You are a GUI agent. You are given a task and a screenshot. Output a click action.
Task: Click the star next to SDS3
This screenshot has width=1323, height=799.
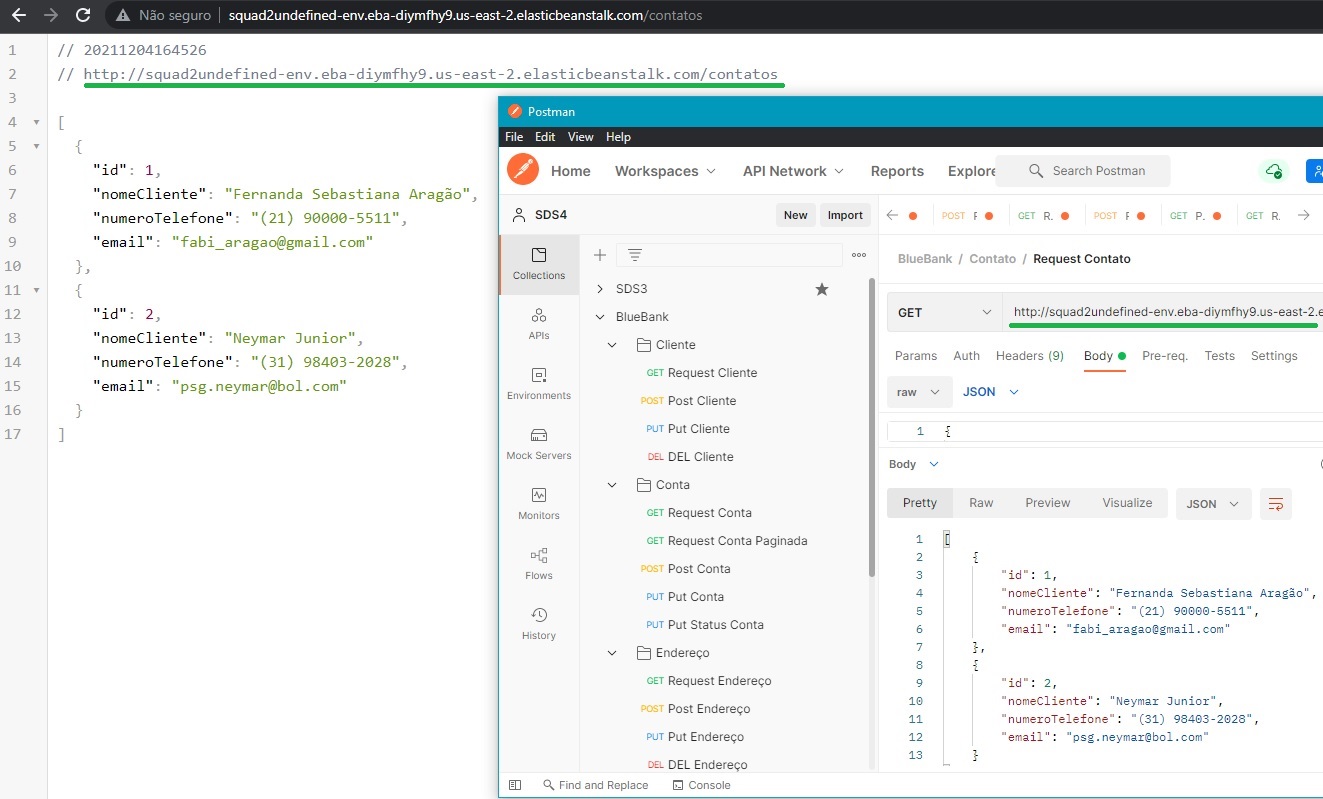(x=822, y=289)
